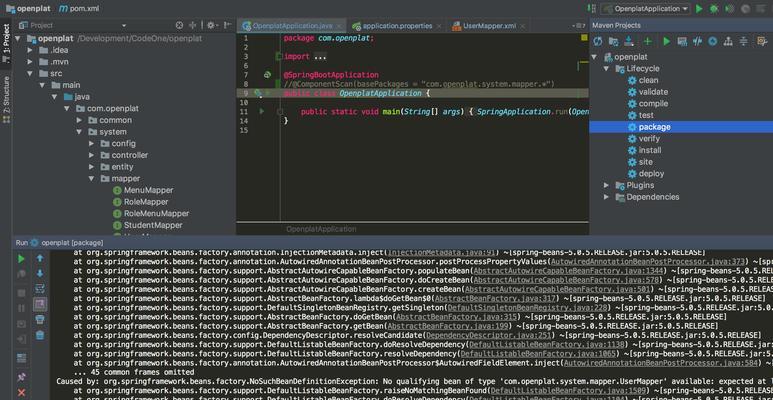Open the 1: Project tool window tab

[x=6, y=44]
